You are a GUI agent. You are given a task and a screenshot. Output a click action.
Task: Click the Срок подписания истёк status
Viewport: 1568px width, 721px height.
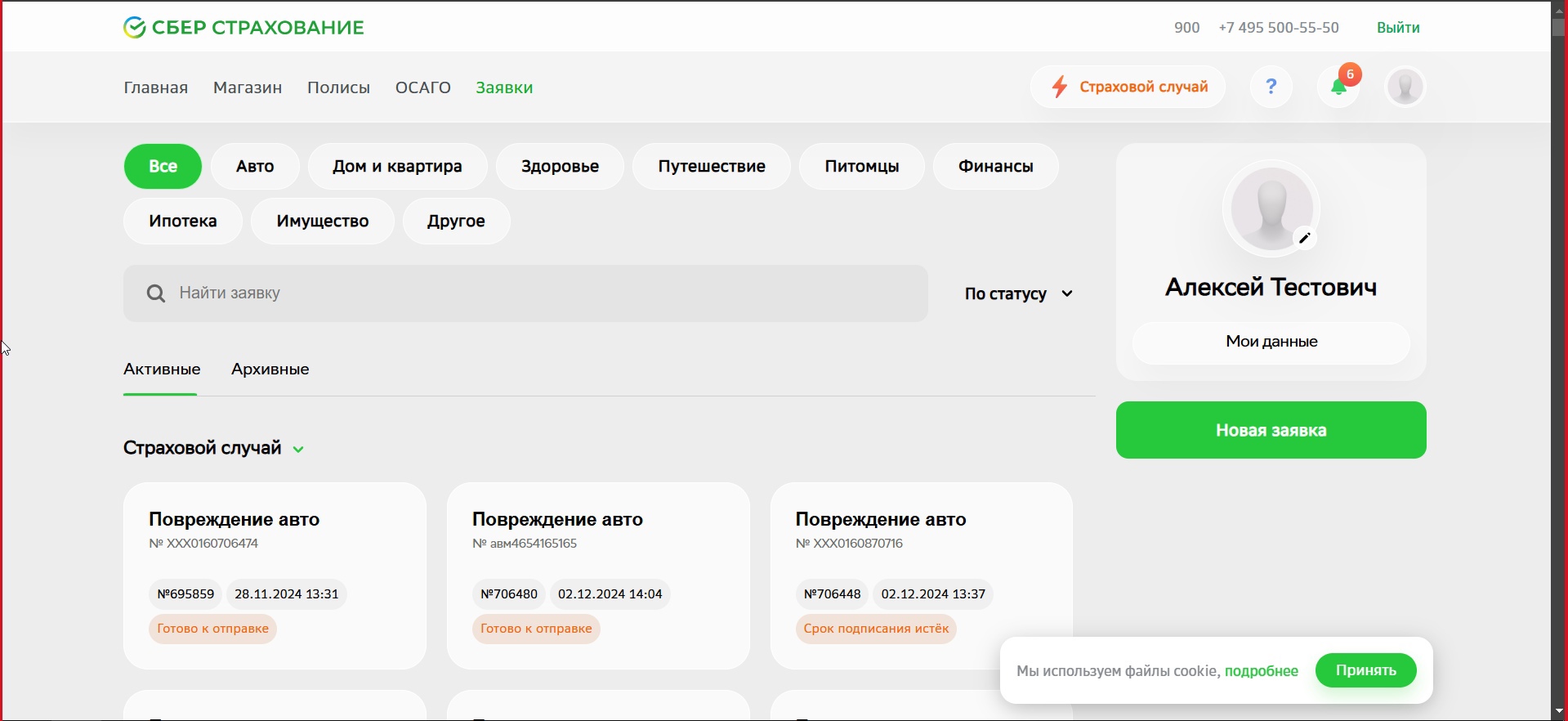click(876, 630)
